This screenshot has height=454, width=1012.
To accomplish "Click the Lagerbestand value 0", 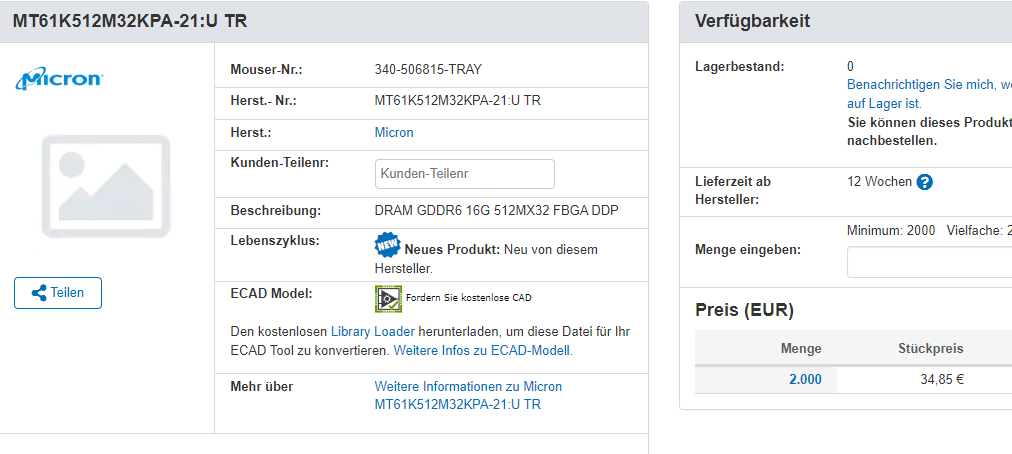I will (850, 66).
